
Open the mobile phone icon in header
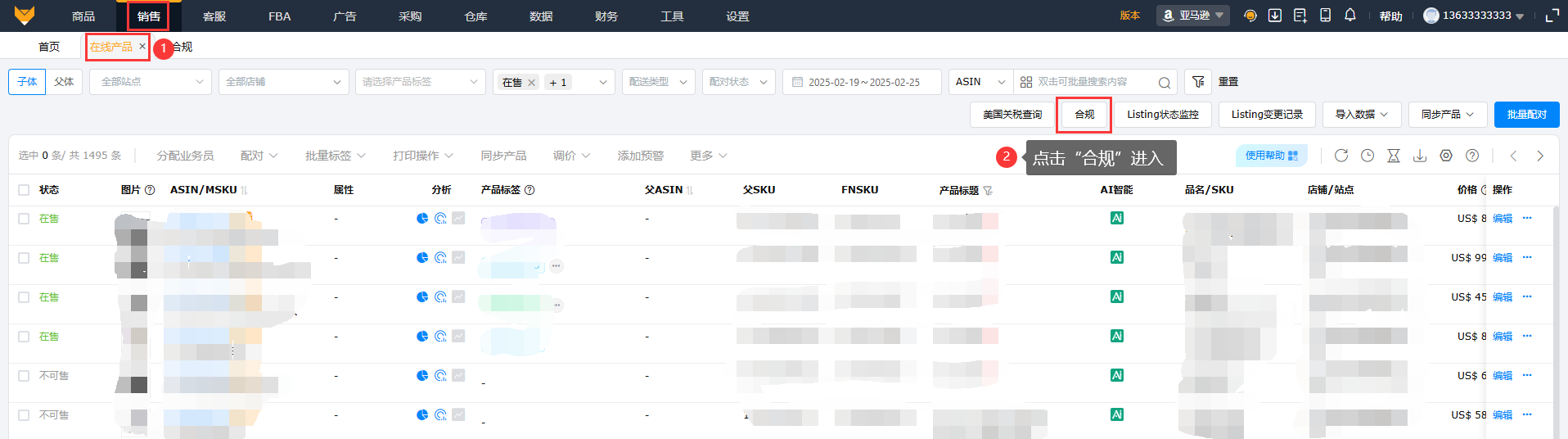(1326, 16)
